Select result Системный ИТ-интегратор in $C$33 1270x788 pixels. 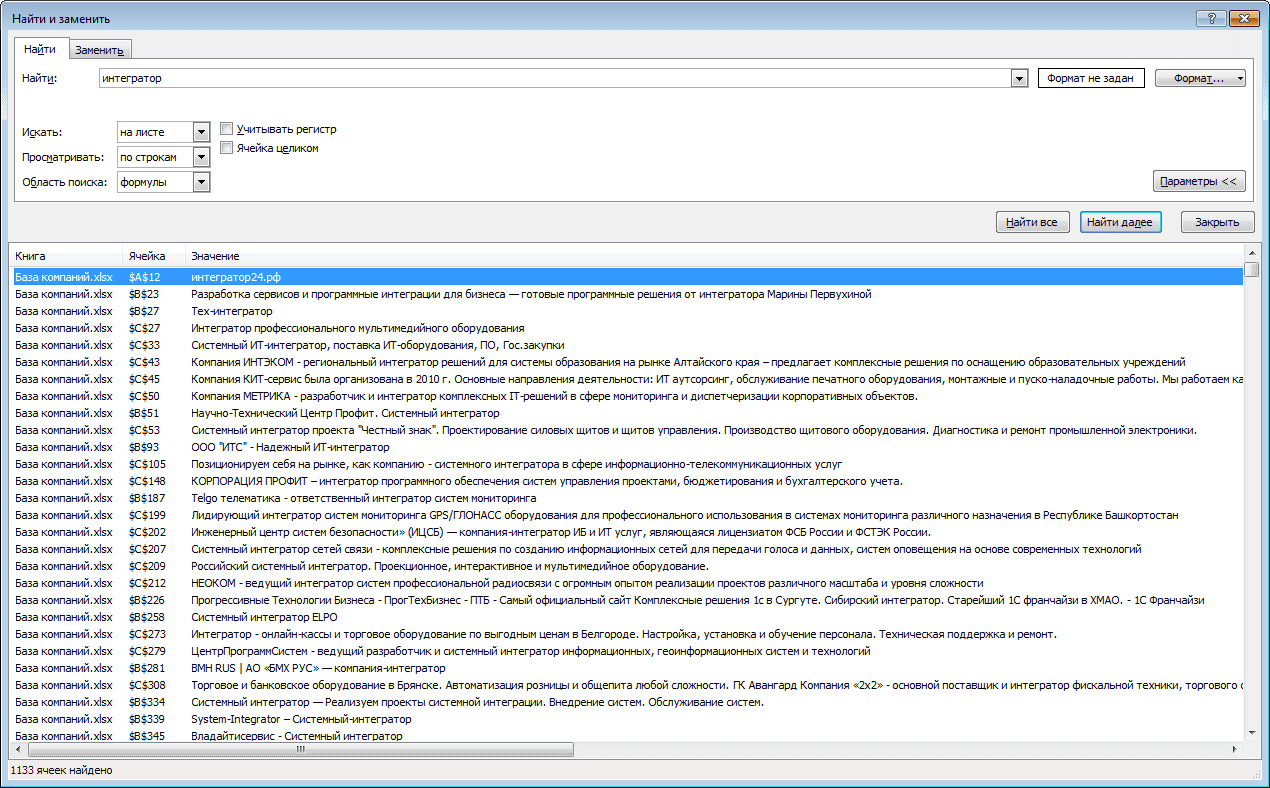tap(626, 345)
